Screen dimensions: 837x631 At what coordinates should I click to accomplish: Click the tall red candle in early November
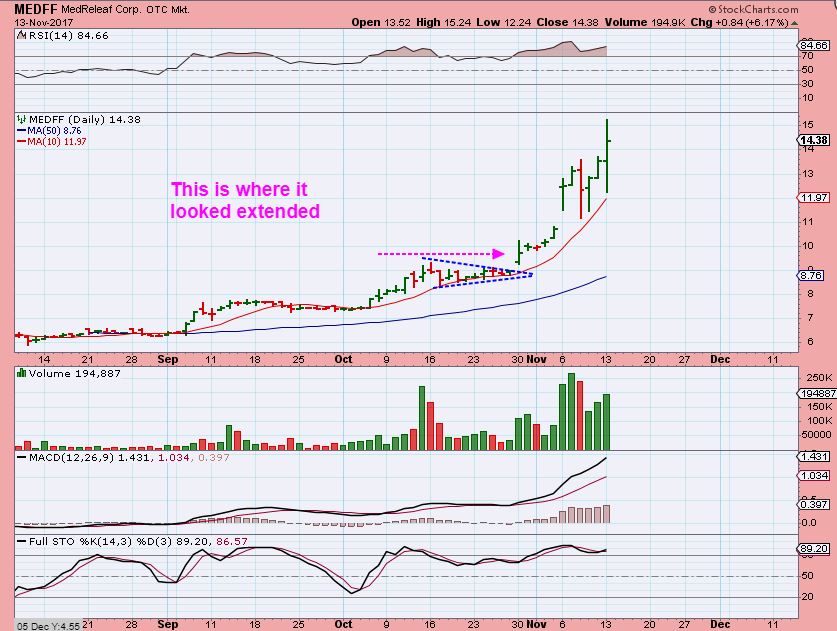[x=581, y=188]
